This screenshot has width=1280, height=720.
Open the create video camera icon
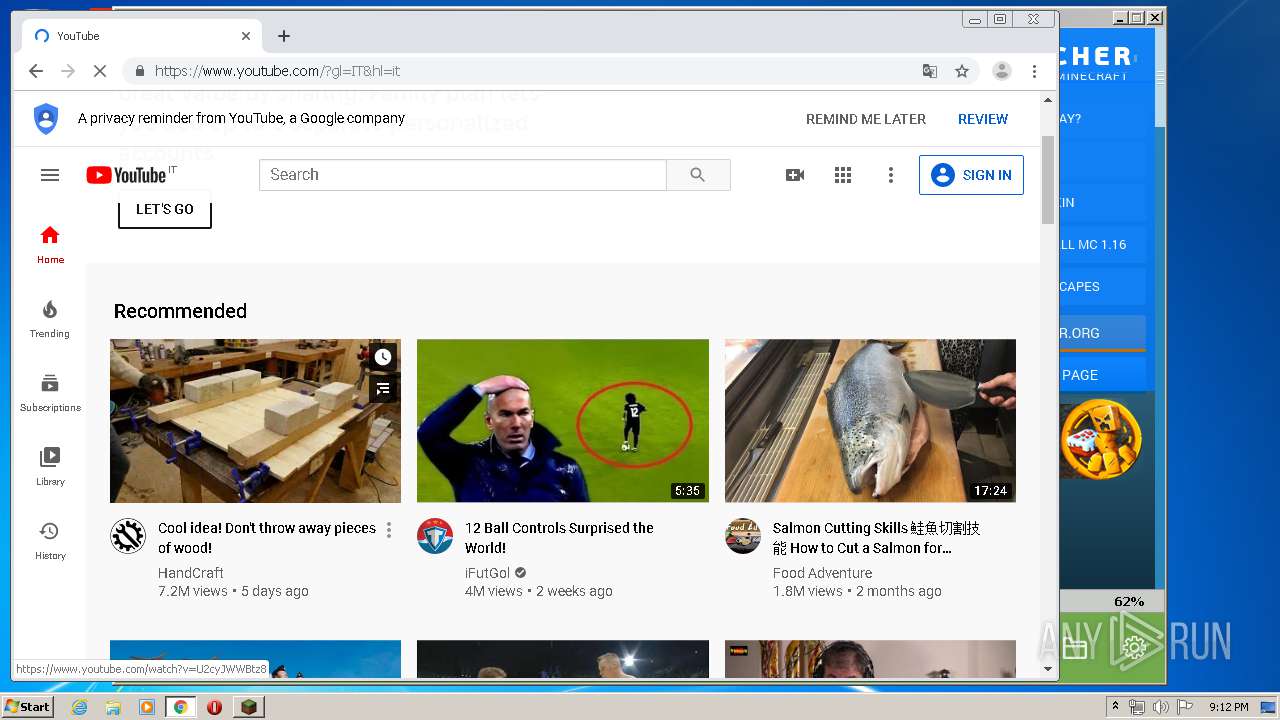795,175
